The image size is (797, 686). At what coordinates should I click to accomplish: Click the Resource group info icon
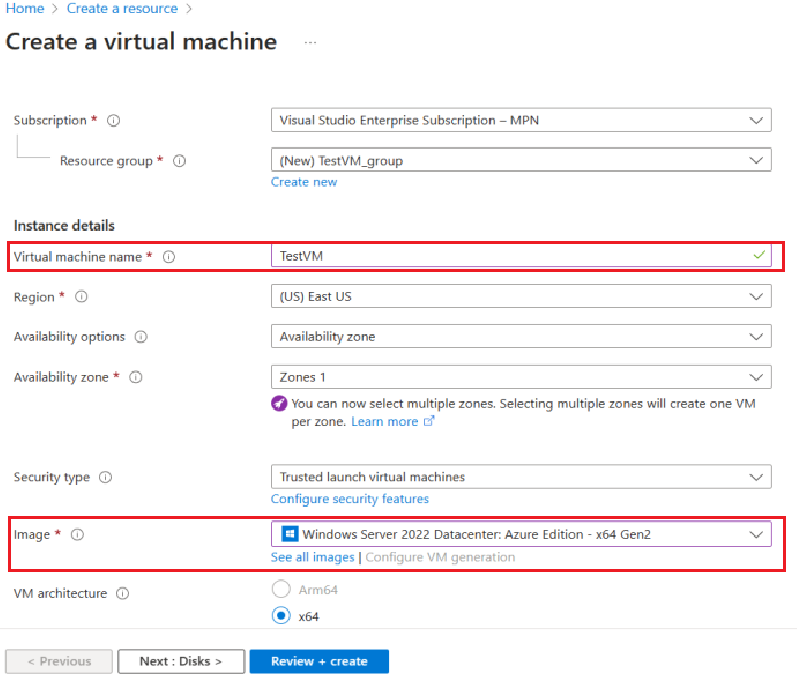[x=179, y=161]
